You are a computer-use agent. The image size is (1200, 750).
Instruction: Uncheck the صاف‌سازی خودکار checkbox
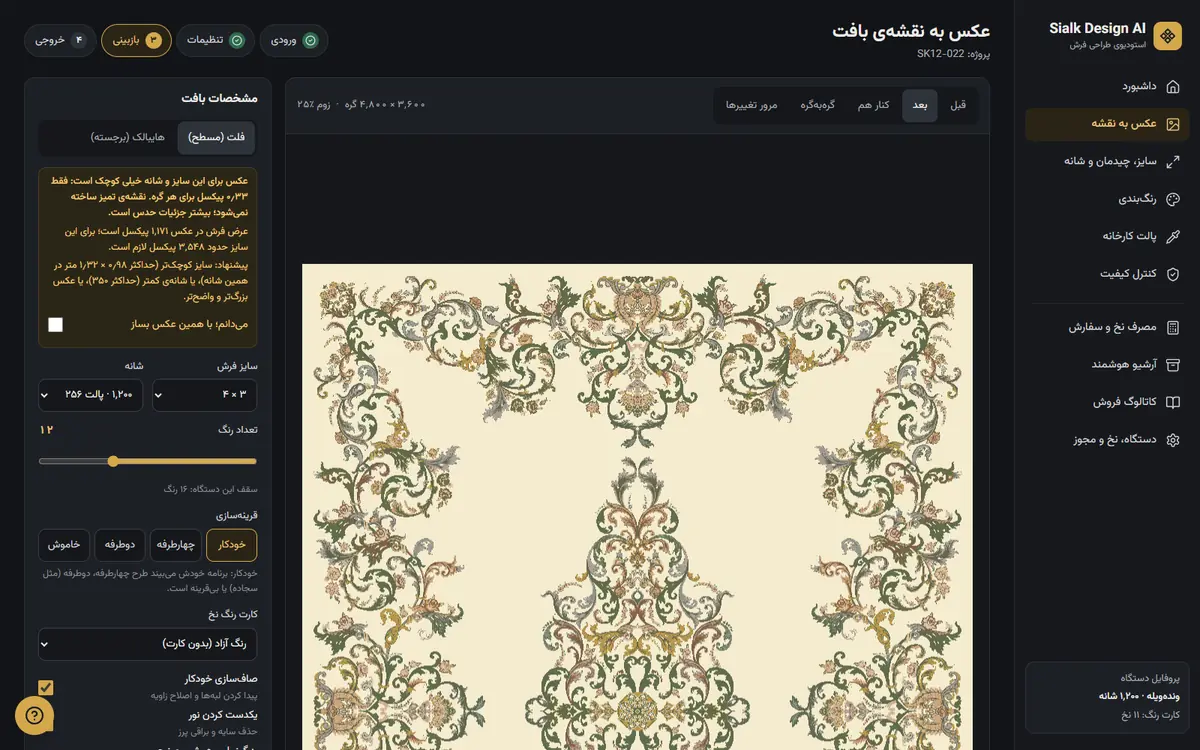click(x=46, y=687)
